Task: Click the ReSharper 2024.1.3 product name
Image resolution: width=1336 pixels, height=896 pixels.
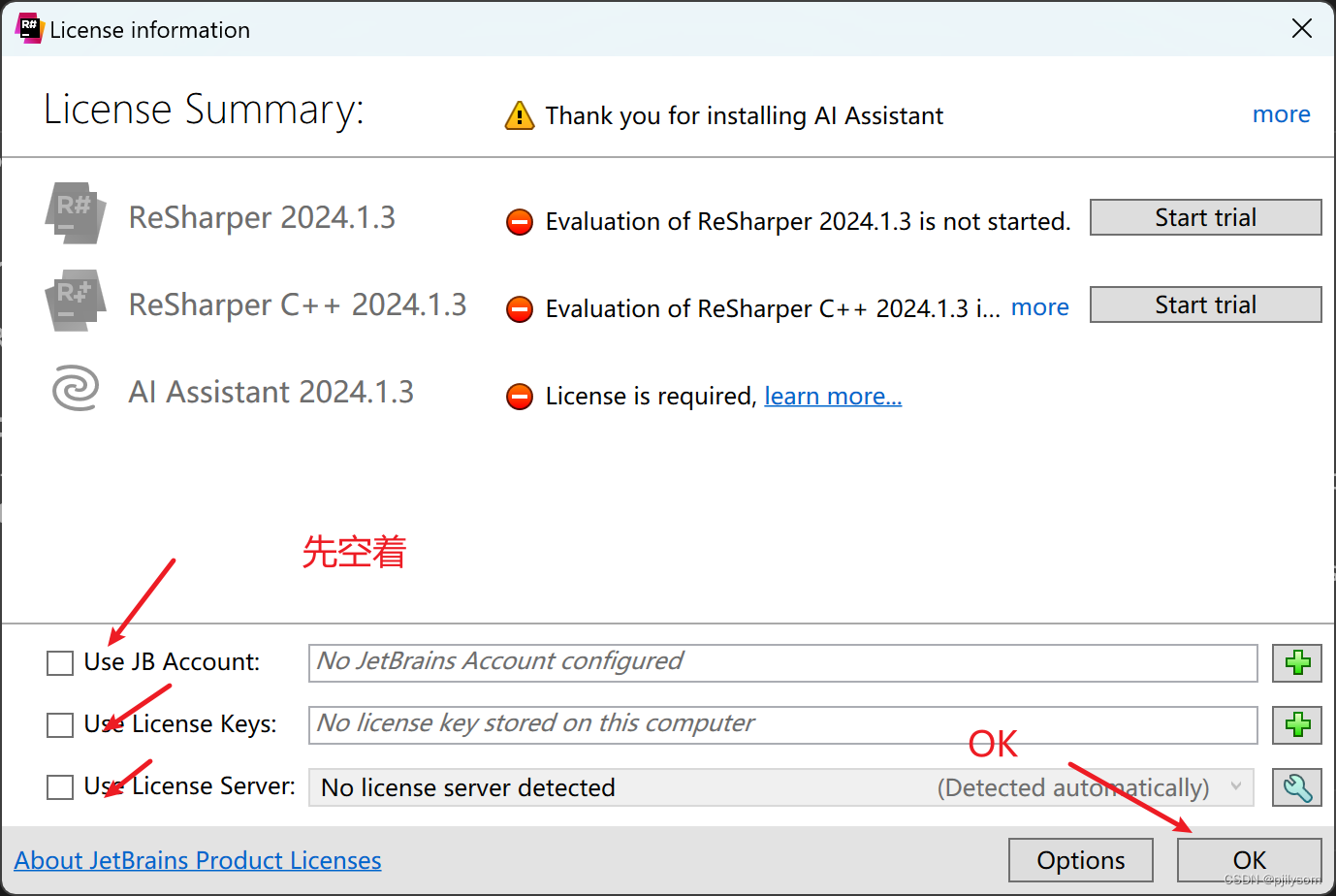Action: click(x=262, y=217)
